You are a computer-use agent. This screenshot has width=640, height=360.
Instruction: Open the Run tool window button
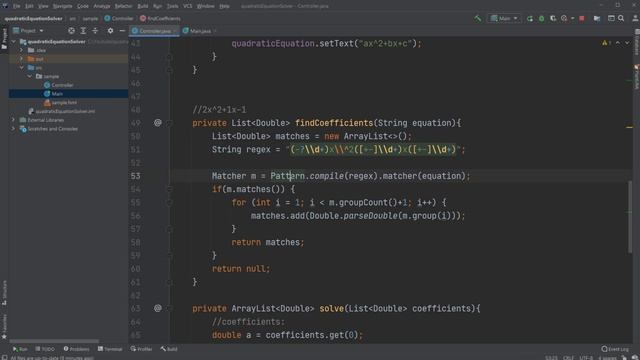click(x=20, y=349)
